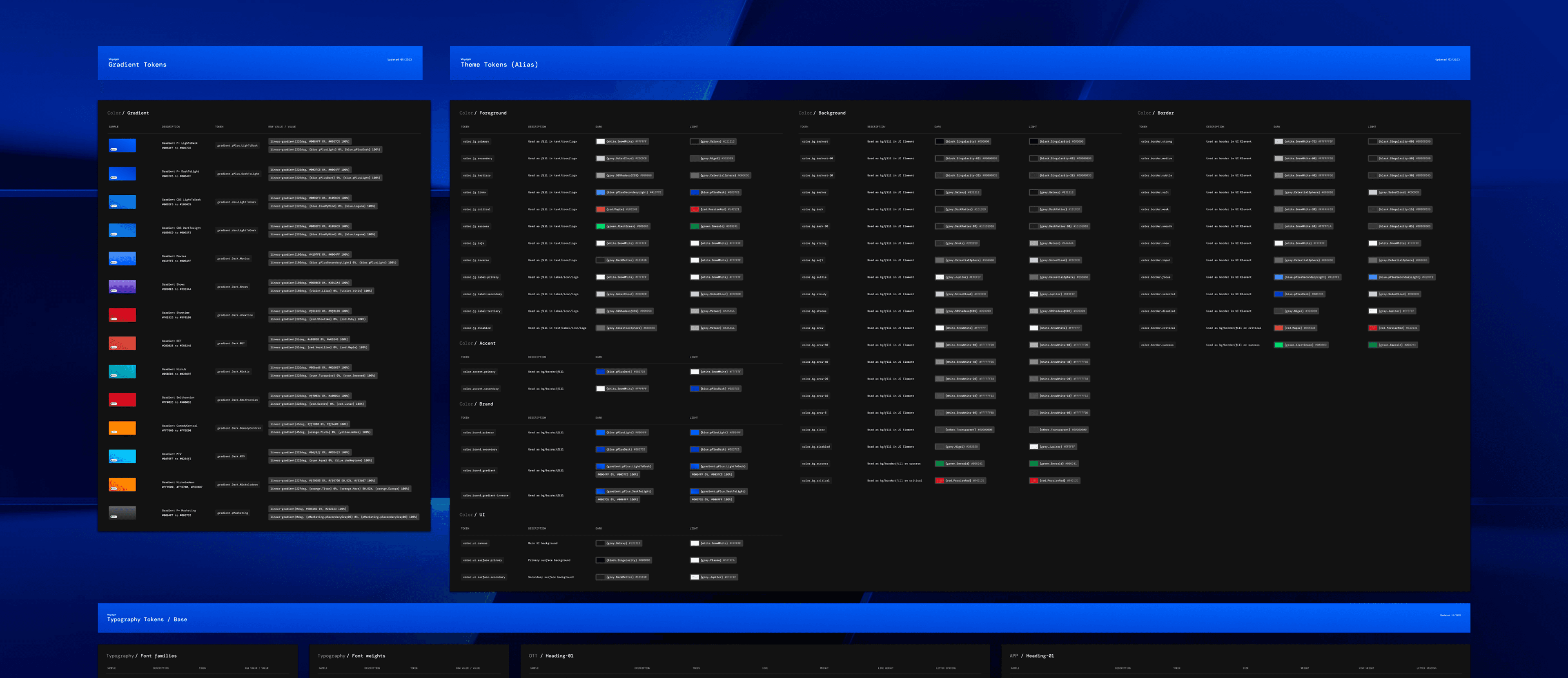Click the color.bg.critical token chip

pos(816,480)
